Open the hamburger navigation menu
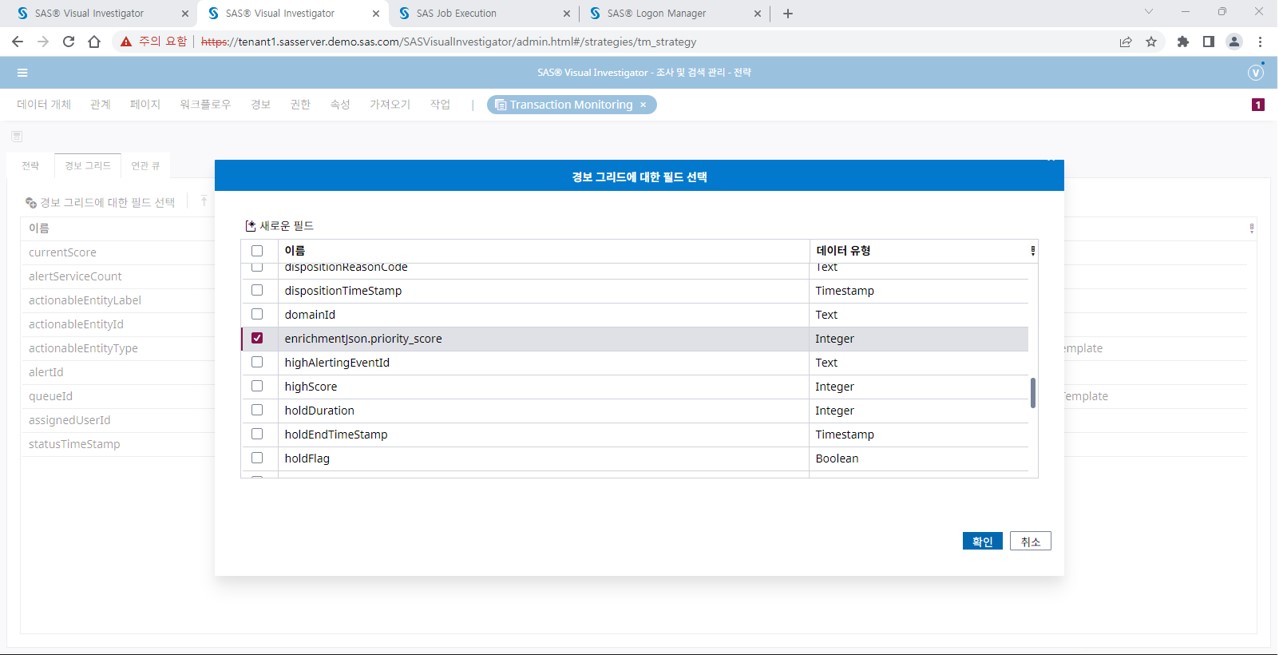Screen dimensions: 1278x655 [x=22, y=73]
